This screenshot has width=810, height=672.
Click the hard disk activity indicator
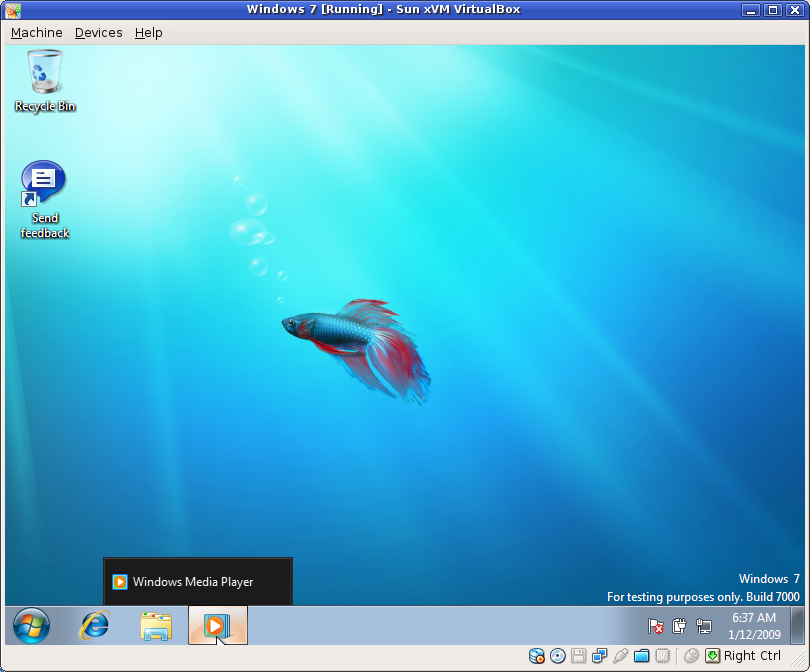point(537,656)
